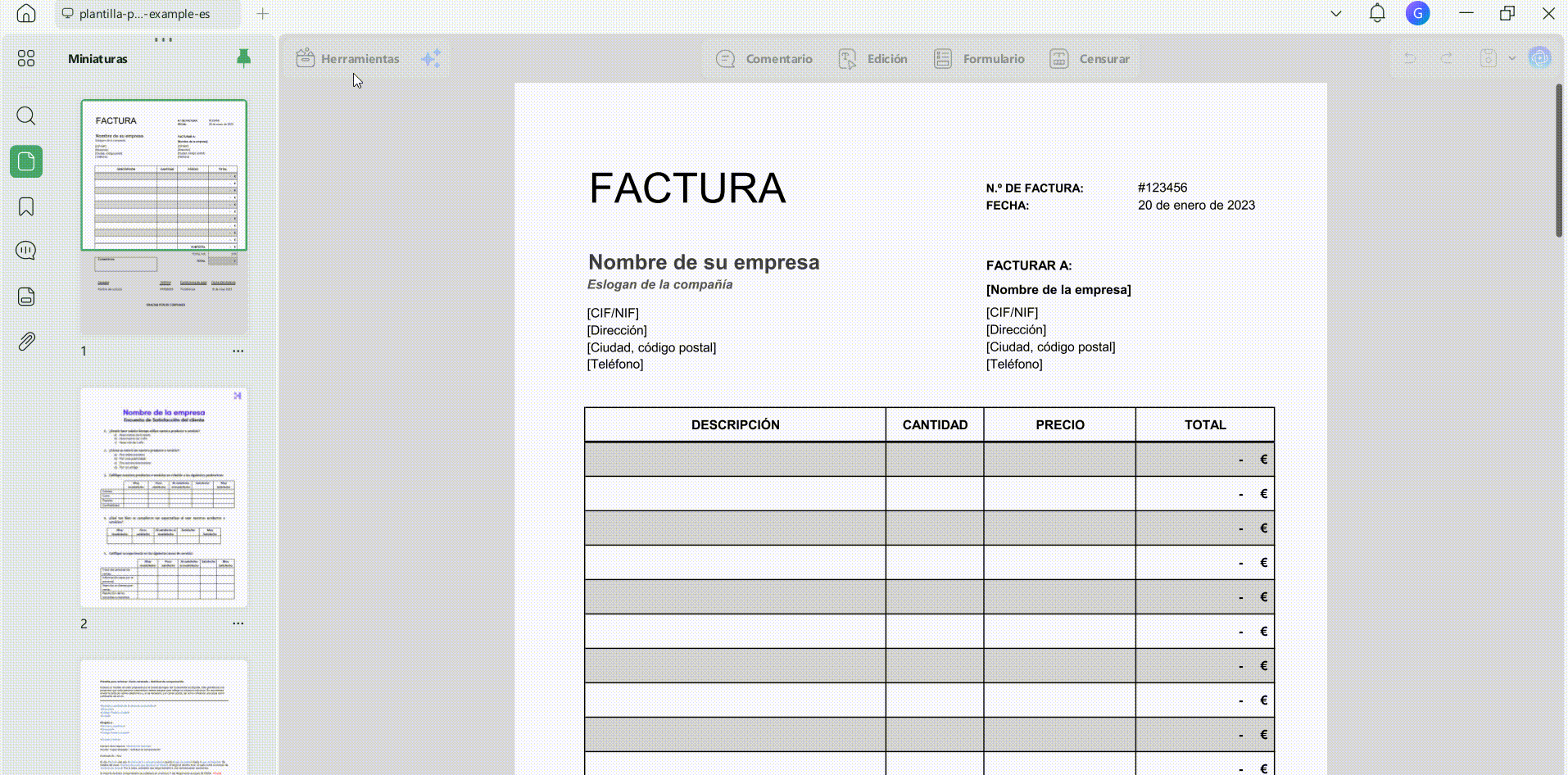
Task: Open the Herramientas tools menu
Action: point(348,58)
